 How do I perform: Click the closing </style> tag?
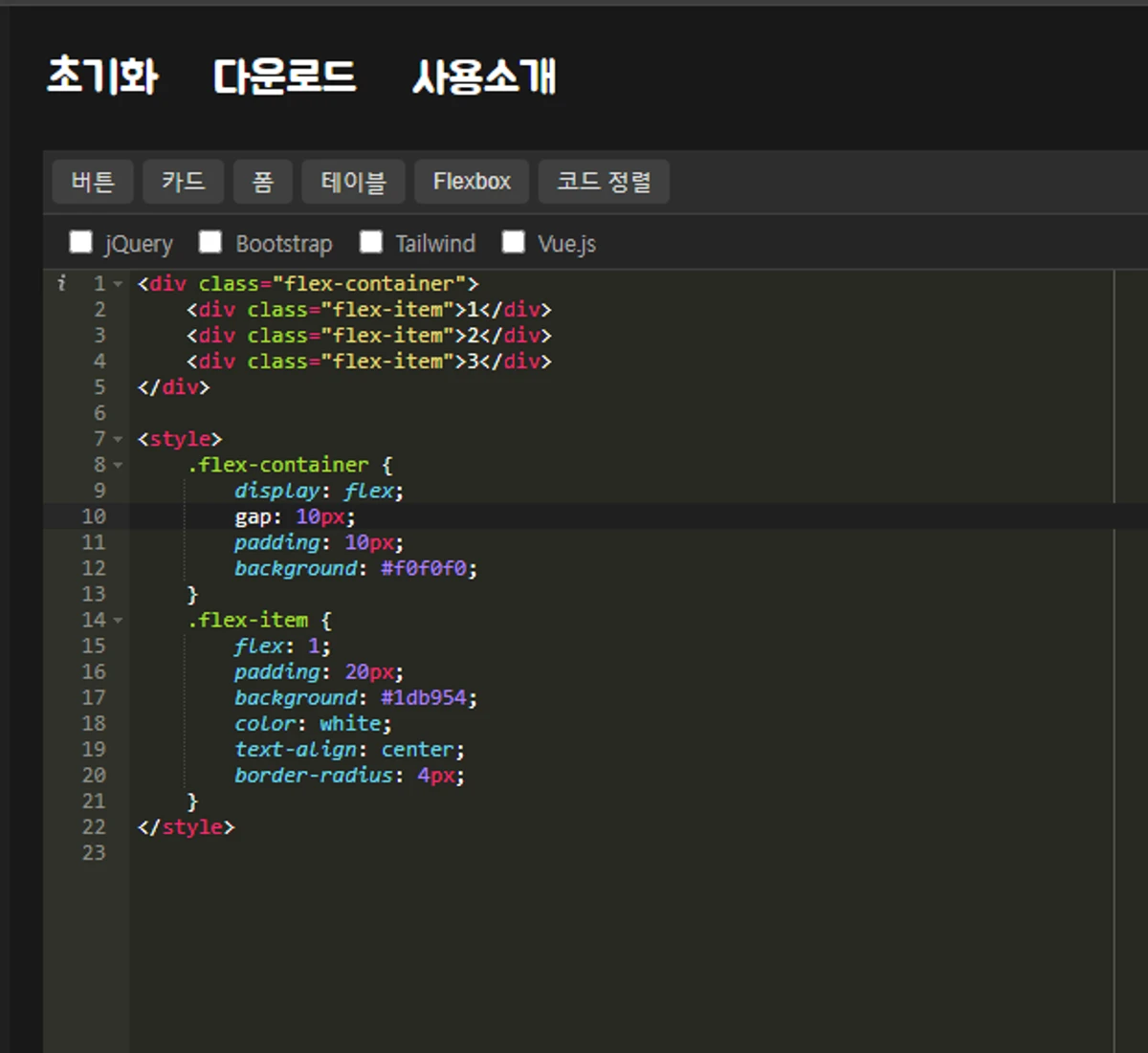tap(187, 826)
